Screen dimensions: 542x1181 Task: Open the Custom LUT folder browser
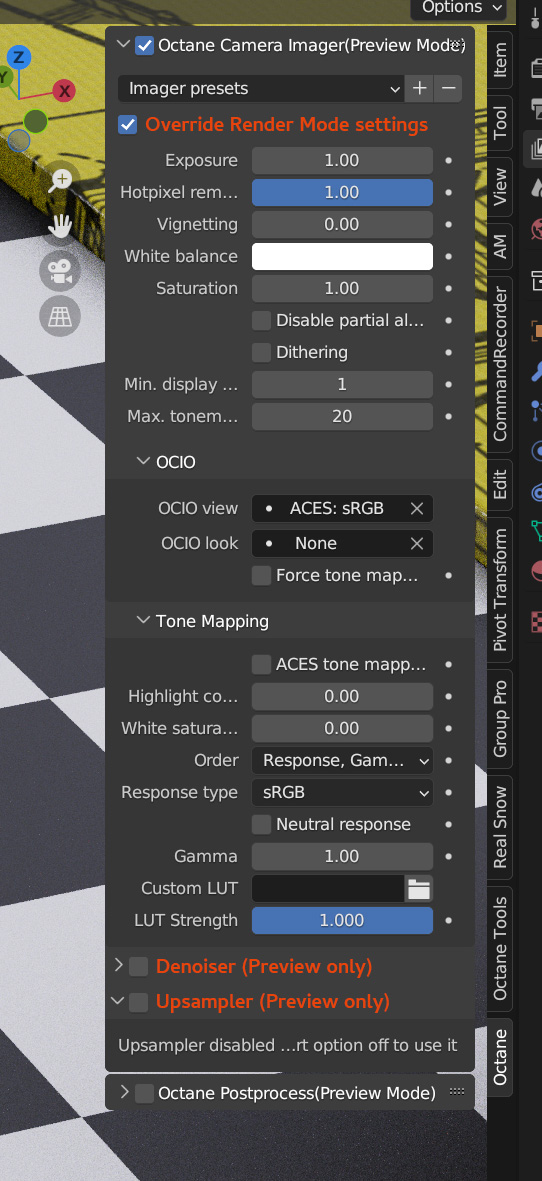[419, 889]
